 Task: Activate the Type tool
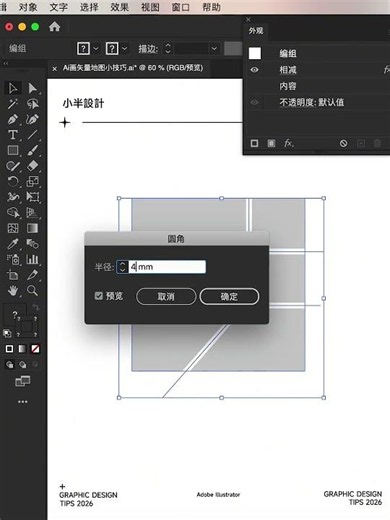coord(13,135)
